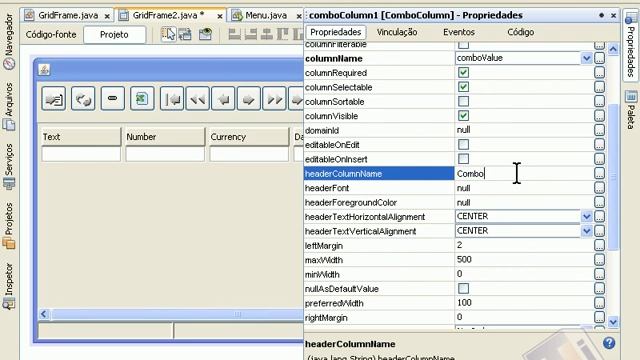This screenshot has height=360, width=640.
Task: Activate the selection mode toolbar icon
Action: click(168, 34)
